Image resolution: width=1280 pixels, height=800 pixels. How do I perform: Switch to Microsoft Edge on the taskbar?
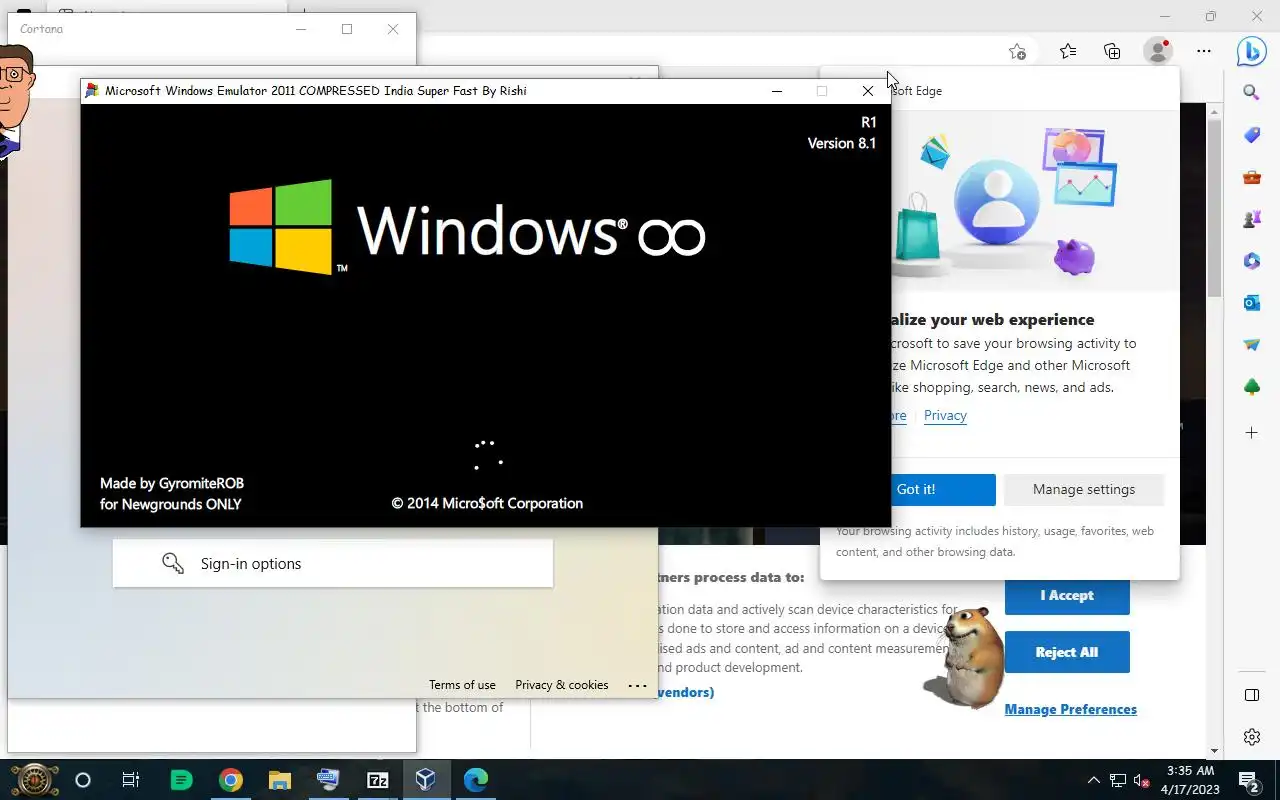pos(475,780)
